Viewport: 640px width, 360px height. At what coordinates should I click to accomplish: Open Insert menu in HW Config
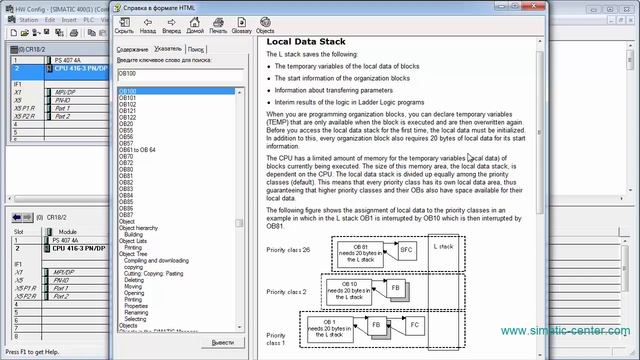pyautogui.click(x=69, y=20)
